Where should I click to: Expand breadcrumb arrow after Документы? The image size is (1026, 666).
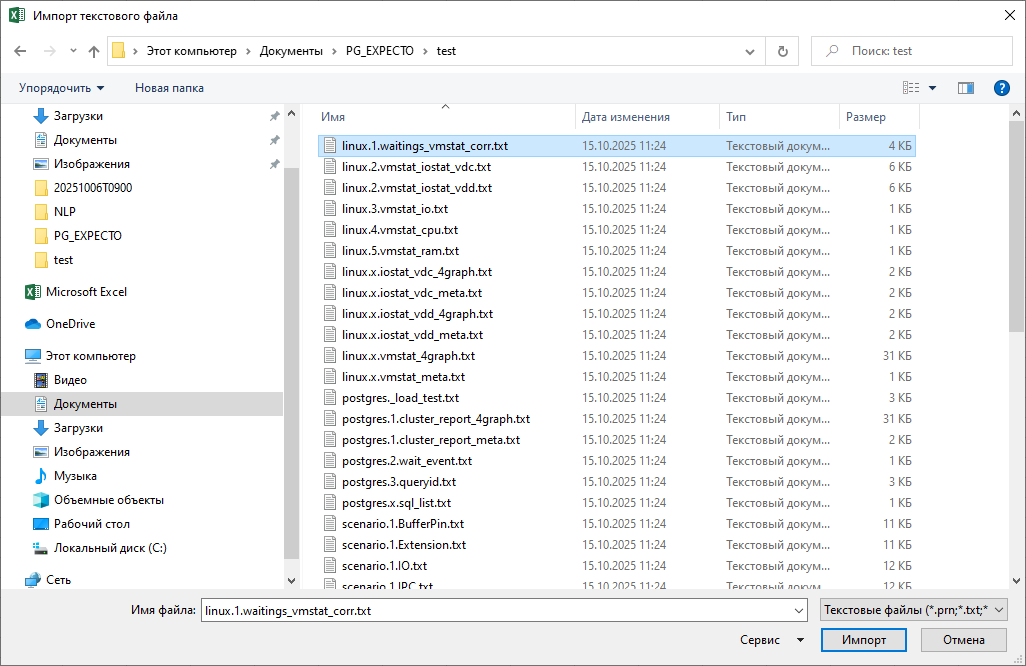point(334,51)
